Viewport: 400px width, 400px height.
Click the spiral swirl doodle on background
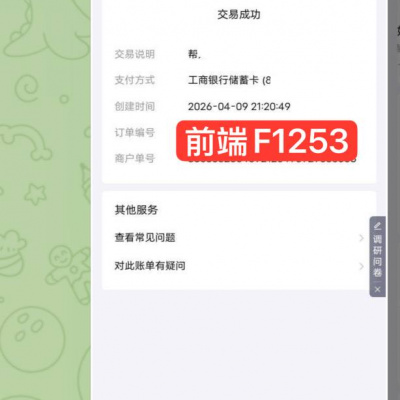(x=26, y=88)
